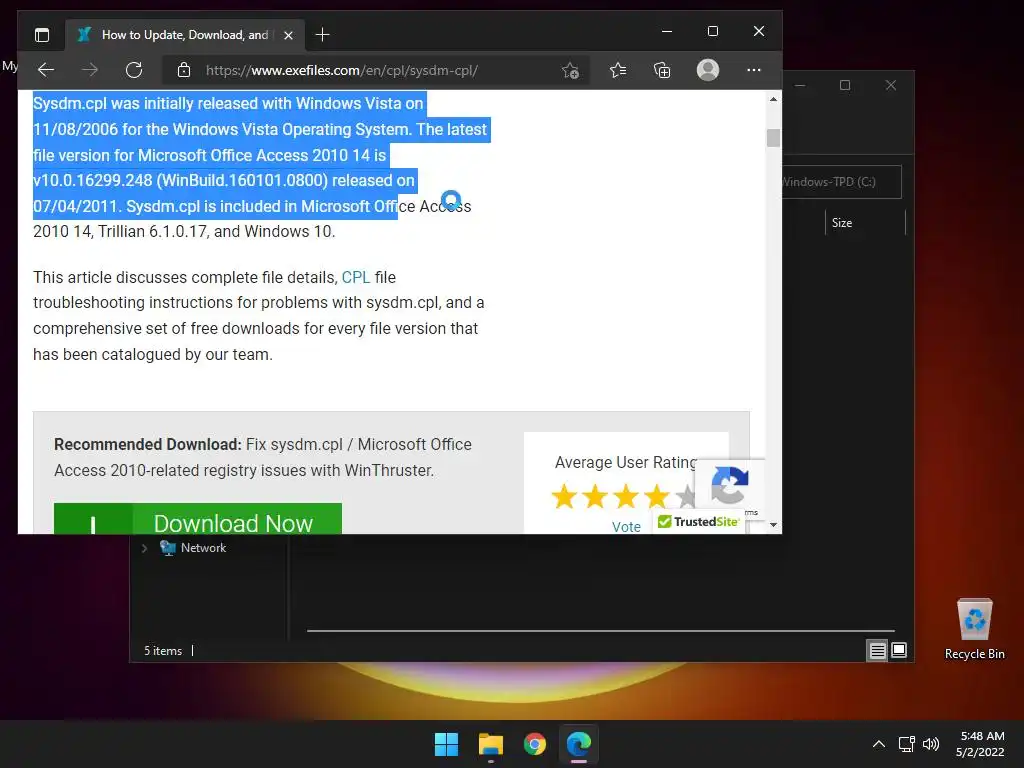This screenshot has height=768, width=1024.
Task: Close the 'How to Update, Download' tab
Action: click(288, 35)
